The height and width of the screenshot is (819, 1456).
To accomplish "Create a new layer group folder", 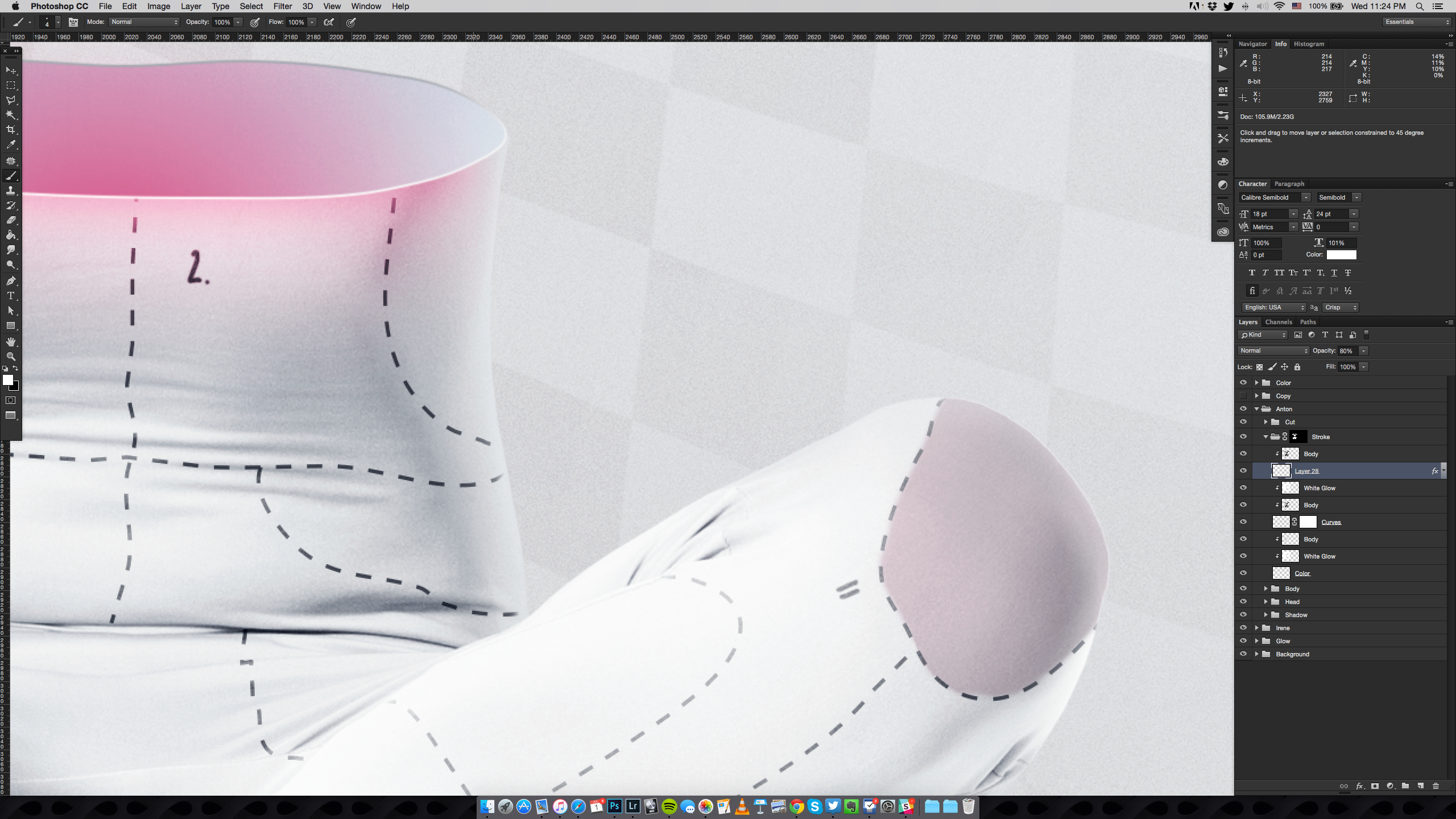I will click(x=1405, y=786).
